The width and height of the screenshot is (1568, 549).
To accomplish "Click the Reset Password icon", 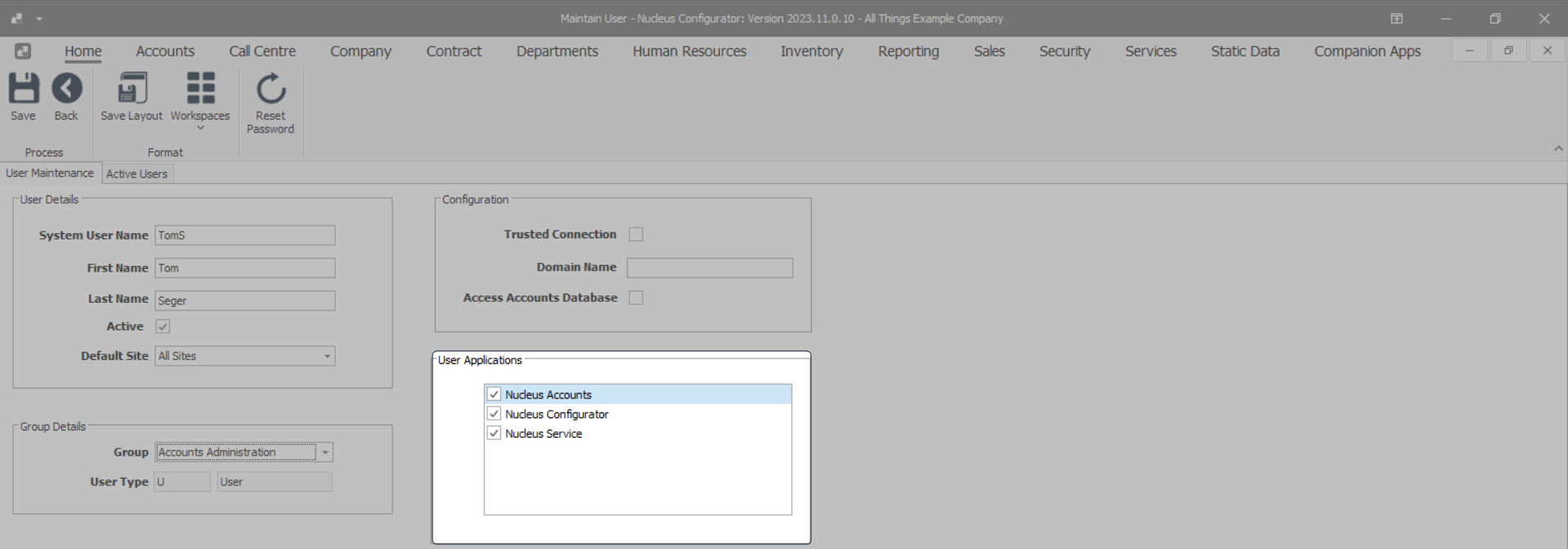I will [271, 88].
